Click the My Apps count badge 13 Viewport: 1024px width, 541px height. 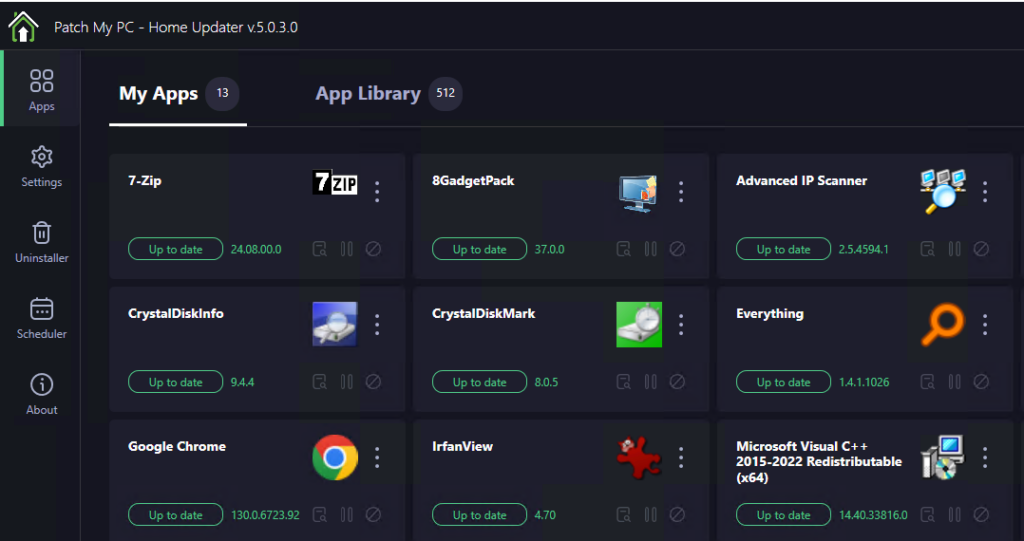pos(222,93)
